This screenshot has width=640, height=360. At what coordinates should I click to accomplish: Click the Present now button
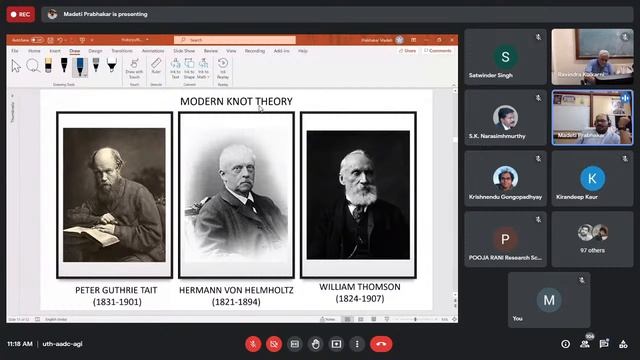point(336,344)
